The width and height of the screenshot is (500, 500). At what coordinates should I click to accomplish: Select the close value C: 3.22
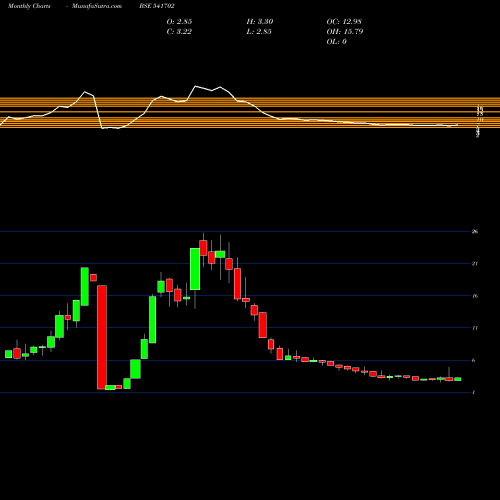coord(179,32)
